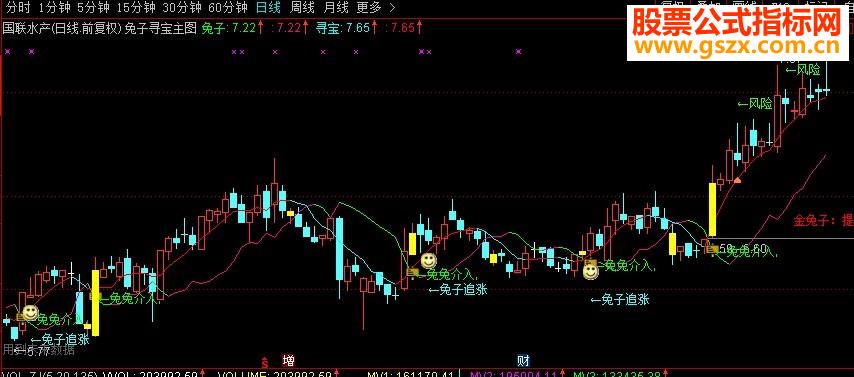Select the 5分钟 period tab
854x377 pixels.
94,8
